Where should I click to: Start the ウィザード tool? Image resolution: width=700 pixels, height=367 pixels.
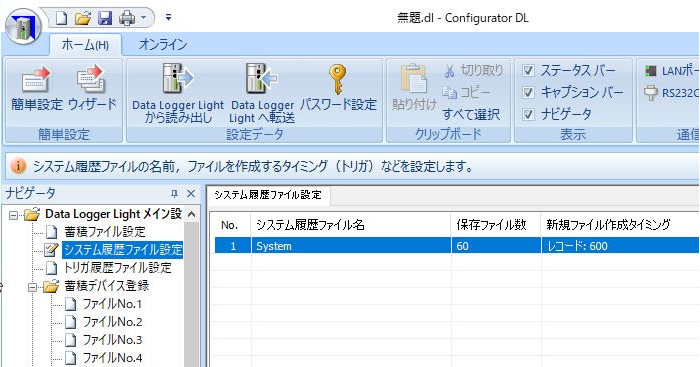tap(92, 88)
